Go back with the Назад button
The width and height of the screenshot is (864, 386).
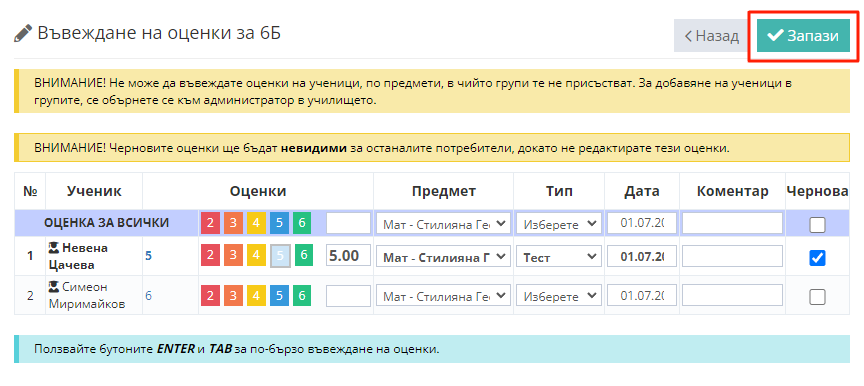(711, 36)
